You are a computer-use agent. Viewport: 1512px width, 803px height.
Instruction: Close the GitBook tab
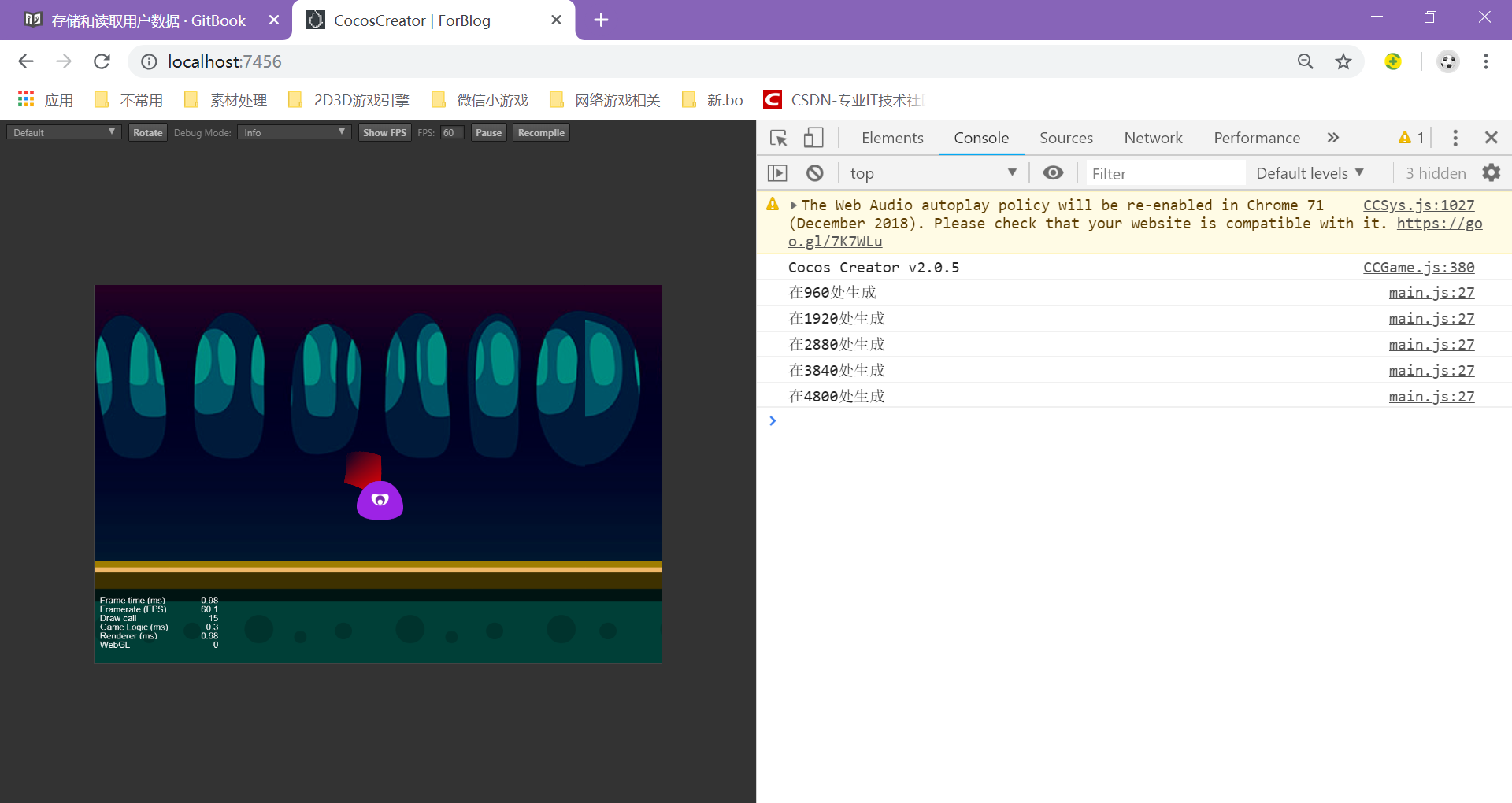tap(274, 20)
